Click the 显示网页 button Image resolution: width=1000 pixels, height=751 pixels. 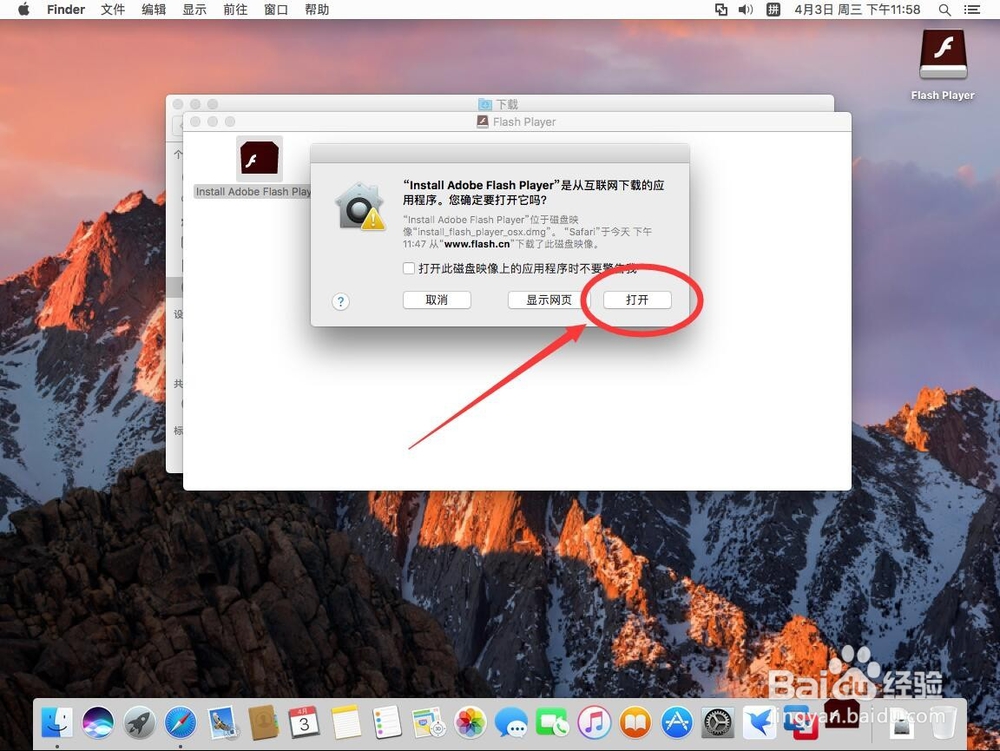(x=548, y=300)
